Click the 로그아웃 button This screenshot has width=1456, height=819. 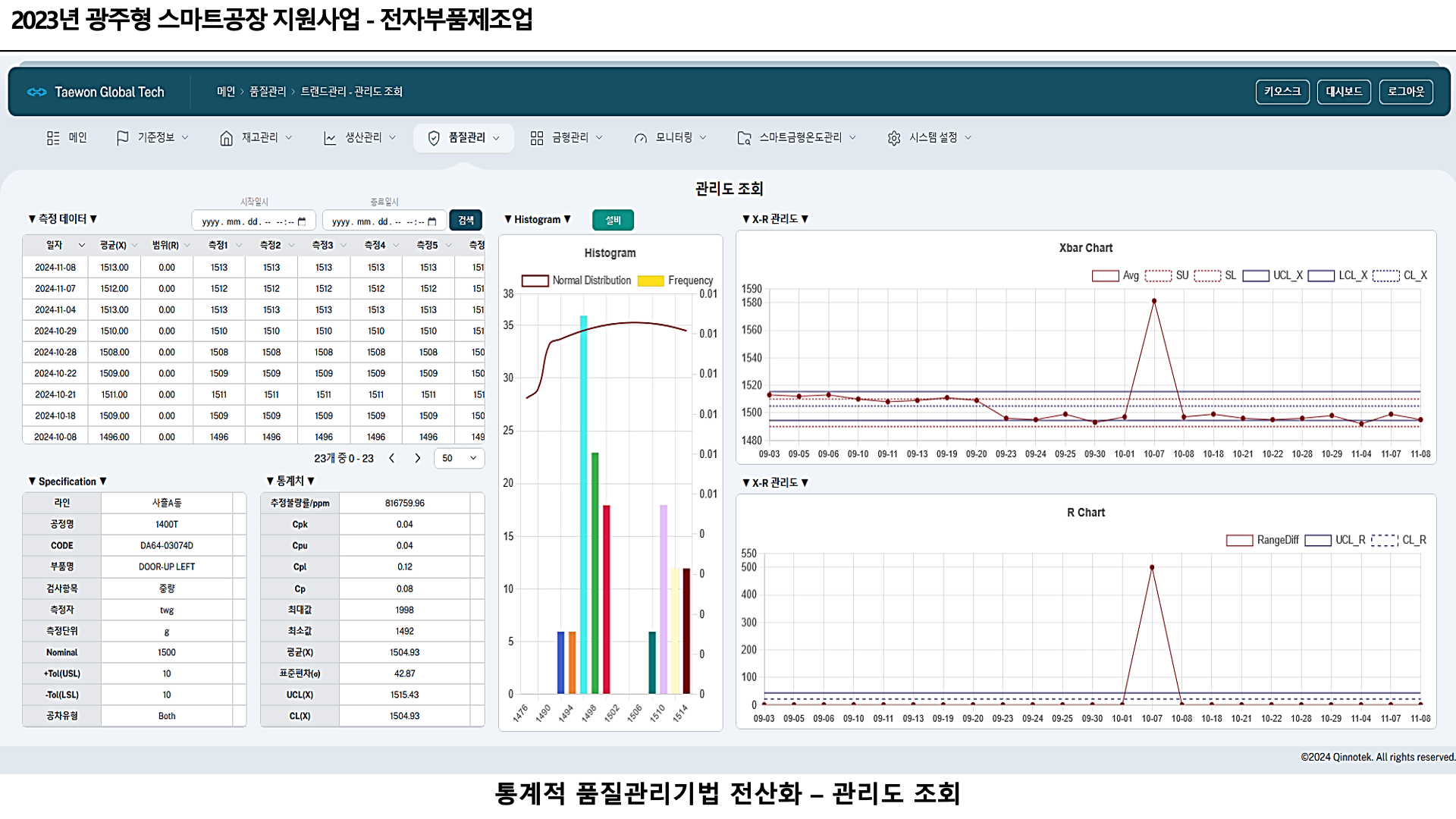(1405, 92)
